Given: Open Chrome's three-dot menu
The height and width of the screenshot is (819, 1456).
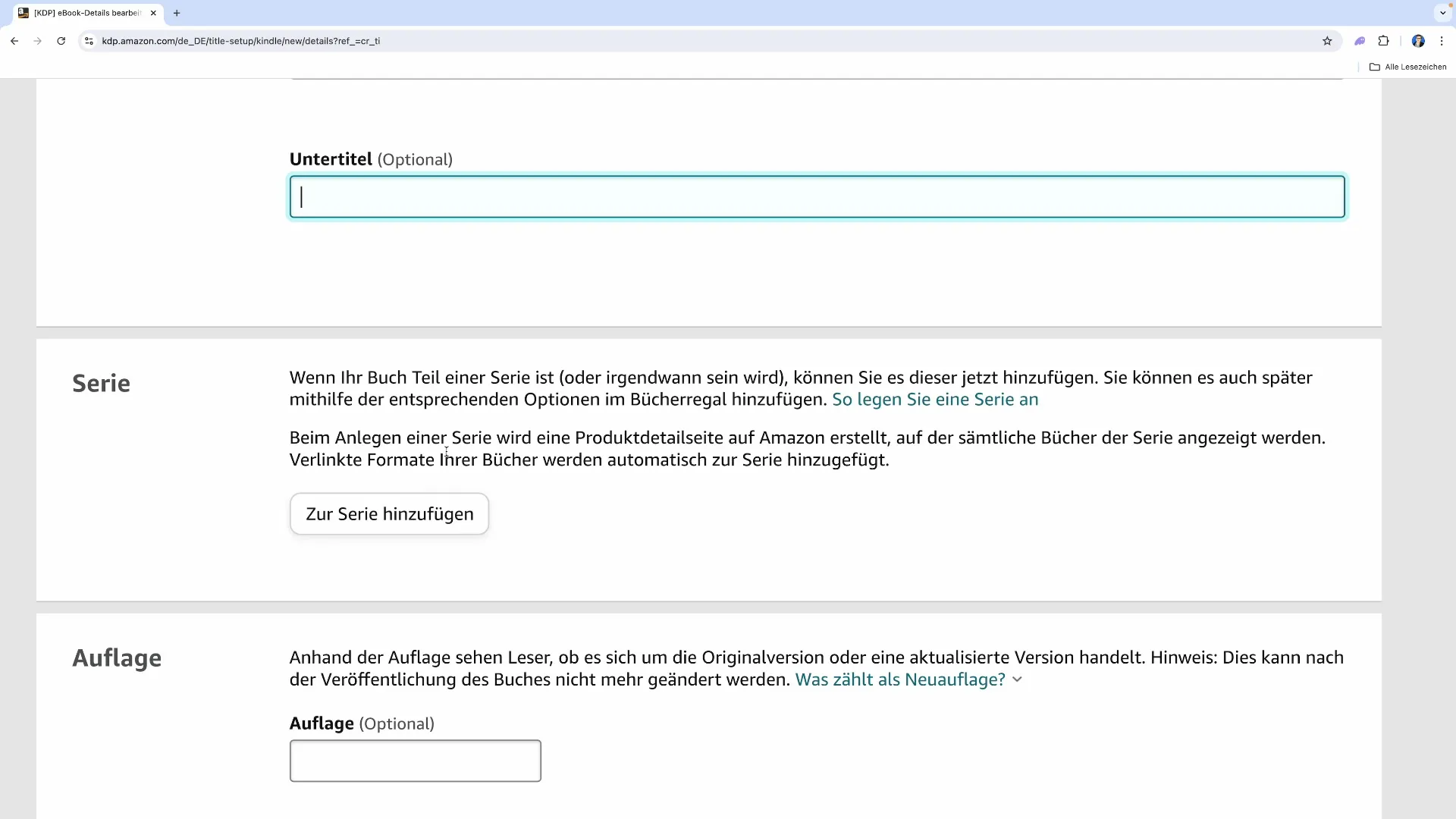Looking at the screenshot, I should (x=1442, y=41).
